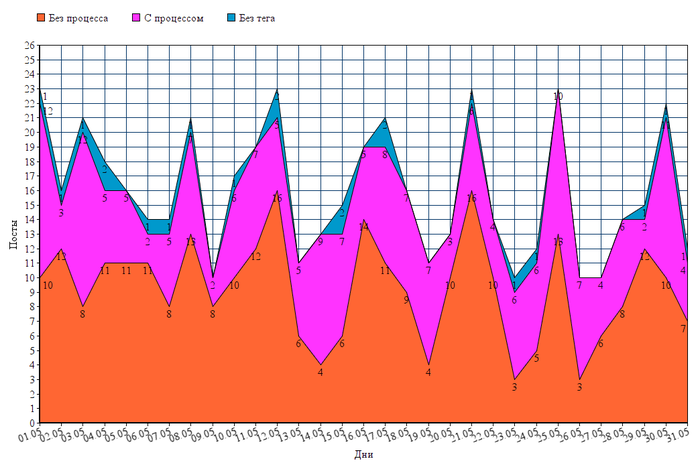Click the 26 value on y-axis
This screenshot has width=700, height=465.
click(x=29, y=45)
